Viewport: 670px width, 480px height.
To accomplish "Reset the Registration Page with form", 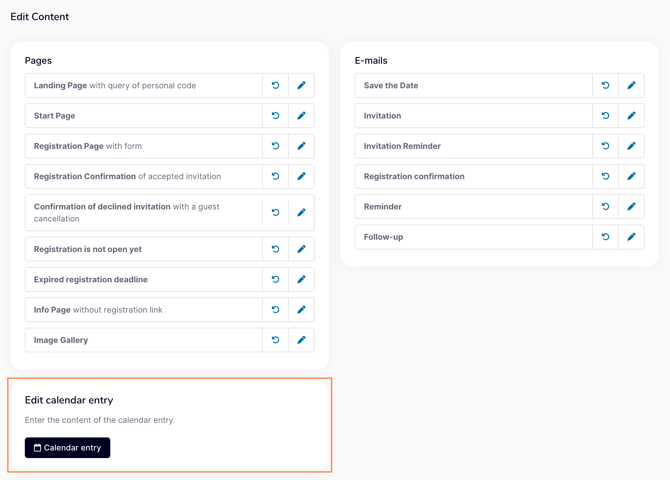I will [x=275, y=146].
